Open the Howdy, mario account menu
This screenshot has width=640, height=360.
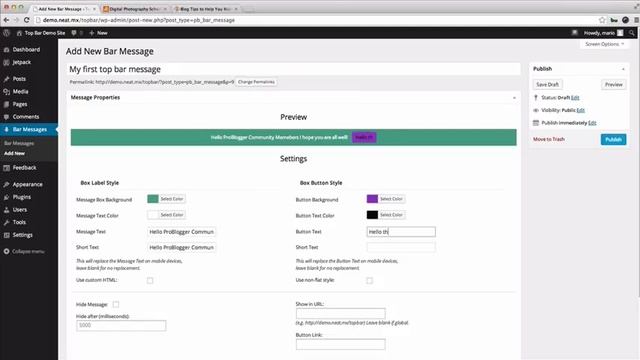[603, 33]
